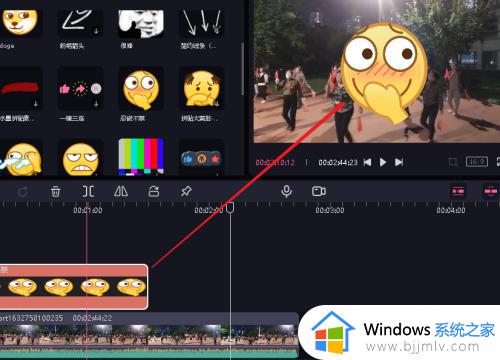
Task: Click the 00:01:00 mark on timeline ruler
Action: click(x=88, y=210)
